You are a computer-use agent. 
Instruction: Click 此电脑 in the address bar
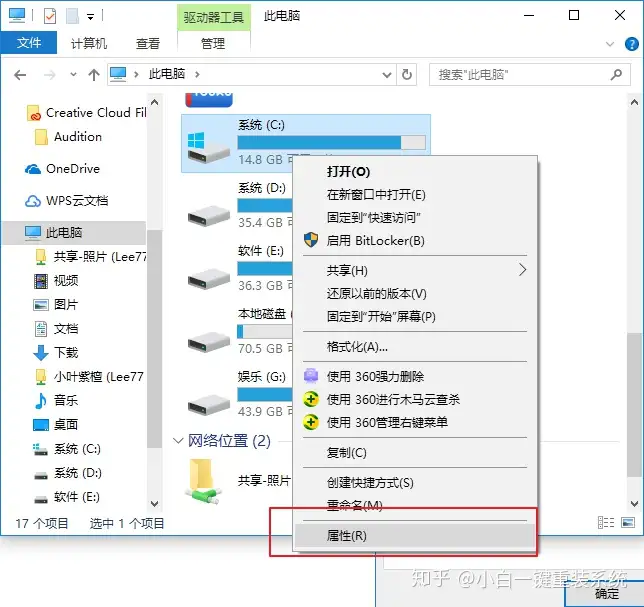tap(166, 74)
